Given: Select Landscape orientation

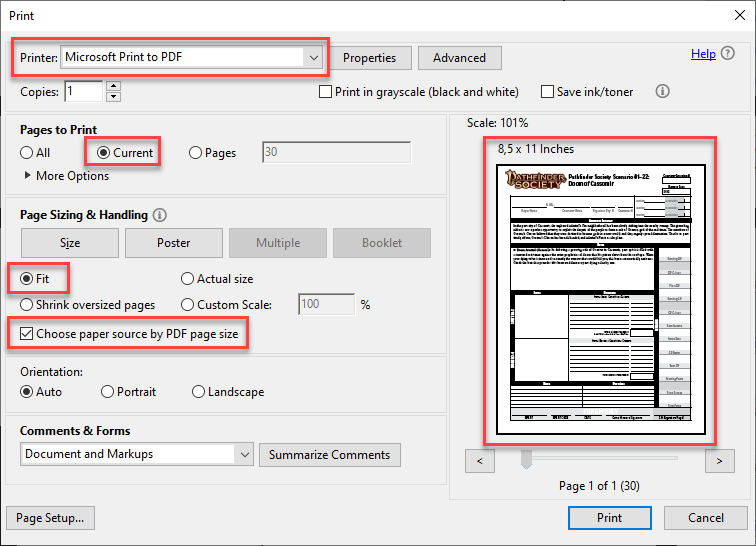Looking at the screenshot, I should click(x=198, y=392).
